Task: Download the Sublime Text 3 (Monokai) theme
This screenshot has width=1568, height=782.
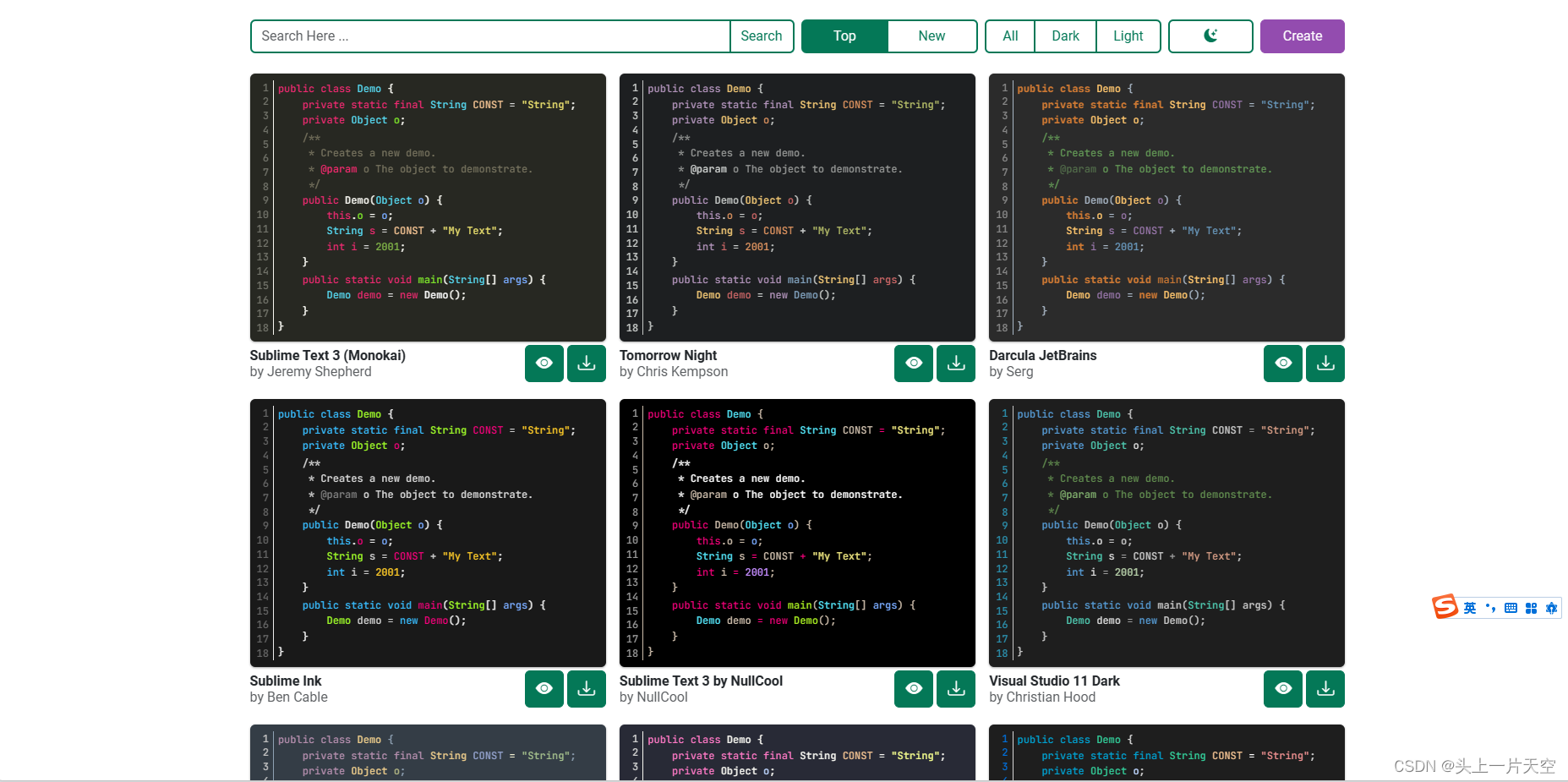Action: point(587,364)
